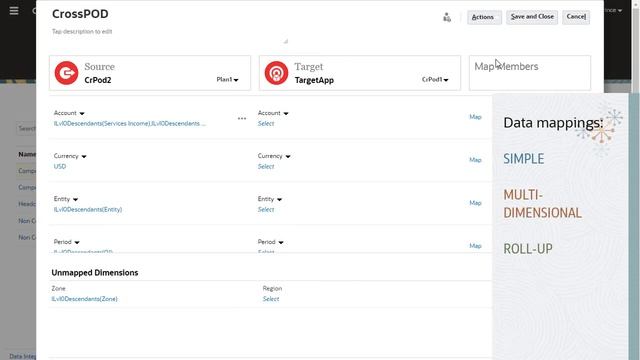Open source Account member selection link

tap(130, 124)
